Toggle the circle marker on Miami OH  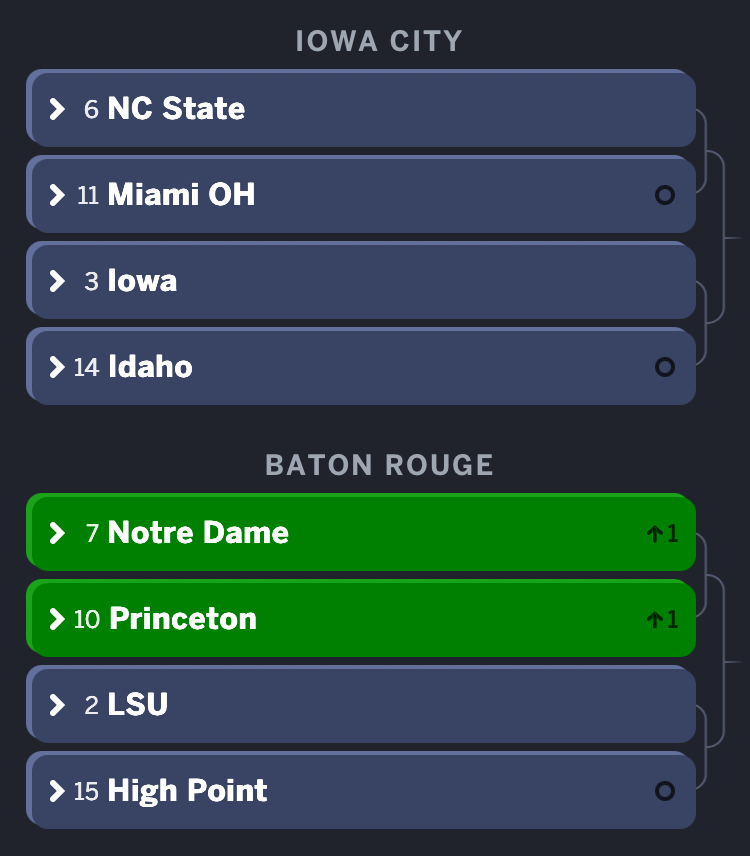click(x=664, y=195)
